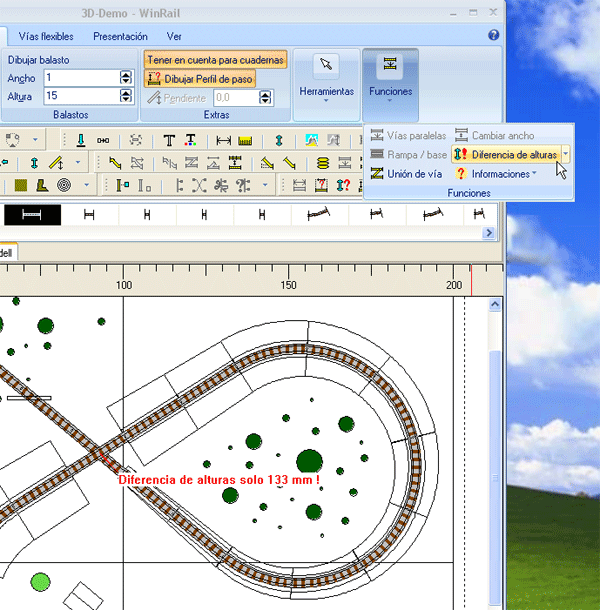Expand the dropdown beside the circle tool
The height and width of the screenshot is (610, 600).
click(x=35, y=139)
